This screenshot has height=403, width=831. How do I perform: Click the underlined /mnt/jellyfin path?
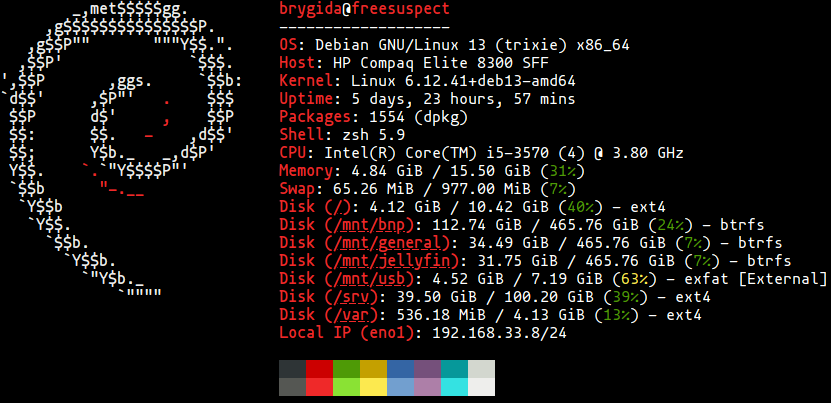pos(392,261)
